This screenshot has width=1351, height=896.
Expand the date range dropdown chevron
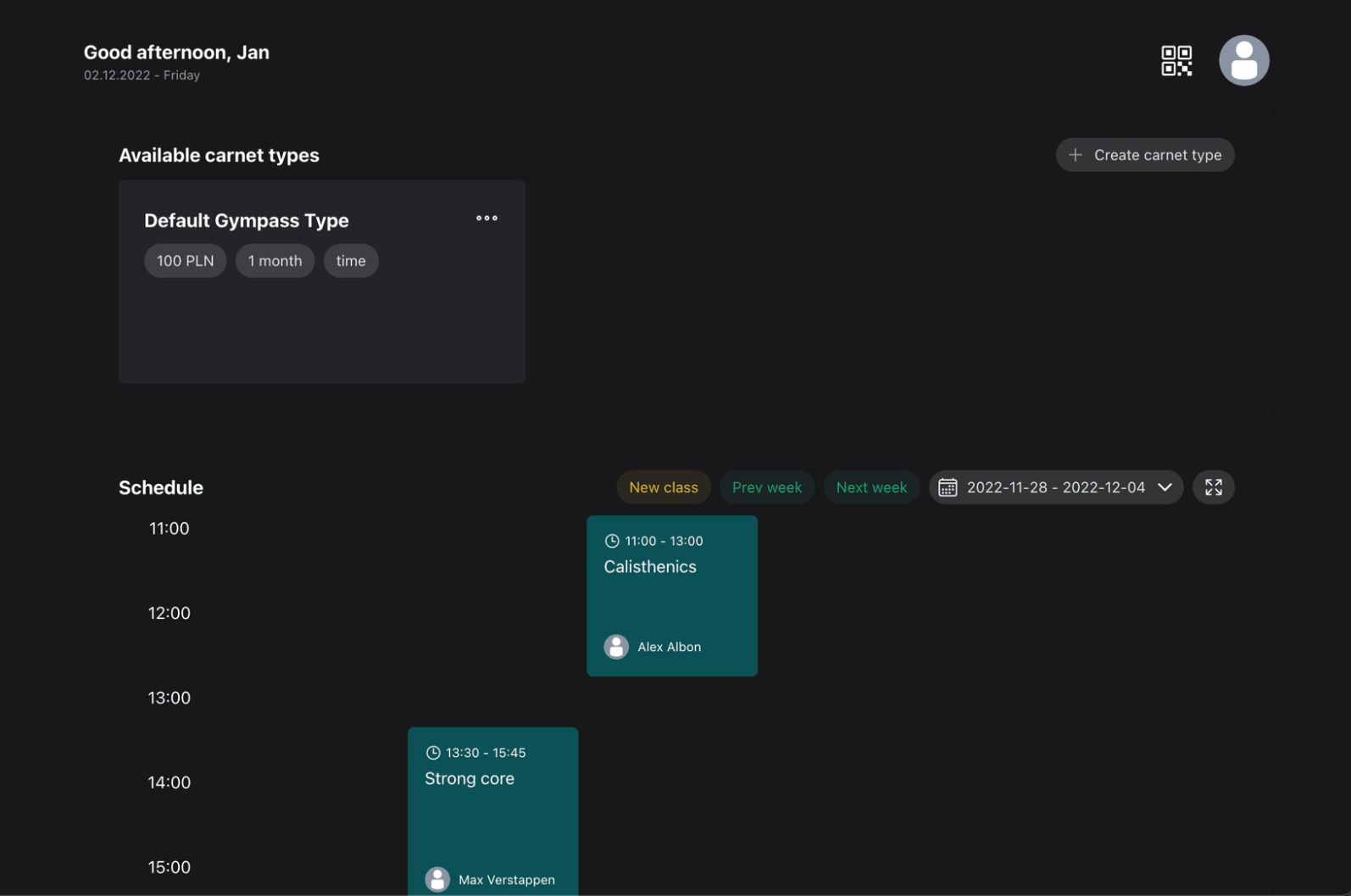click(x=1165, y=487)
